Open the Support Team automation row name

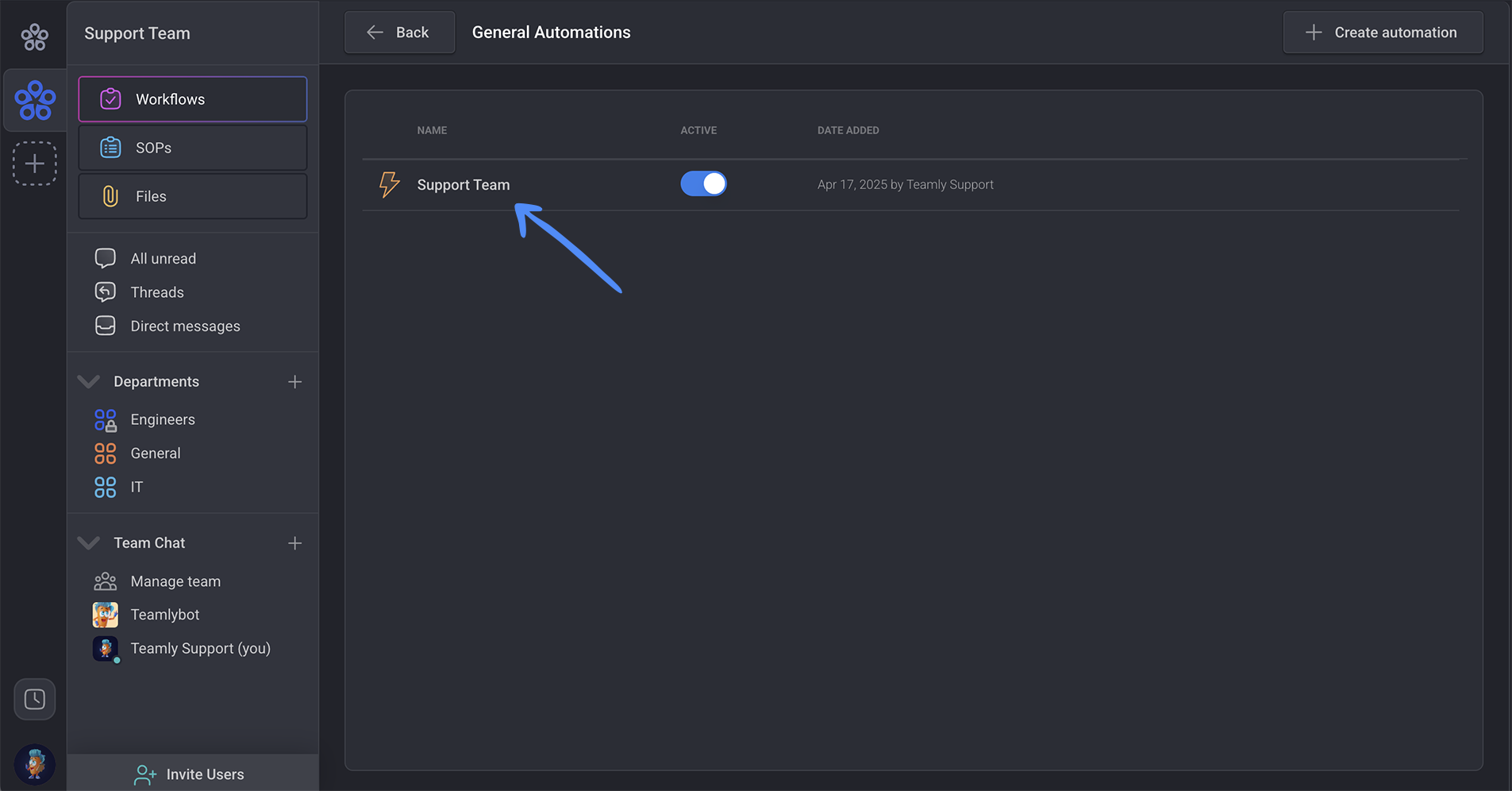(x=464, y=185)
